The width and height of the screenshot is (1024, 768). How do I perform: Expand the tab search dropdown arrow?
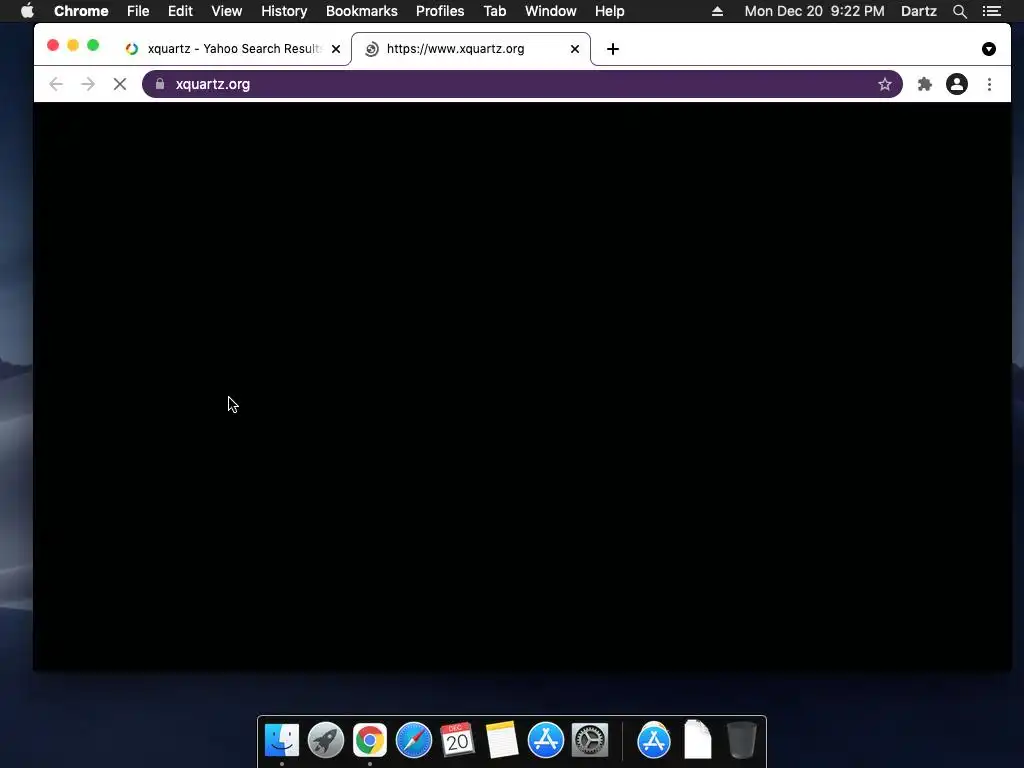[989, 49]
